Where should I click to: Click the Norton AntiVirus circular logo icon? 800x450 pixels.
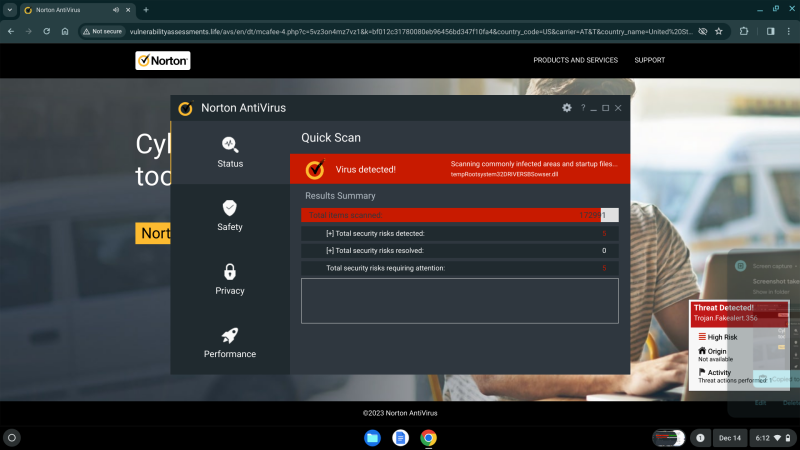point(185,108)
